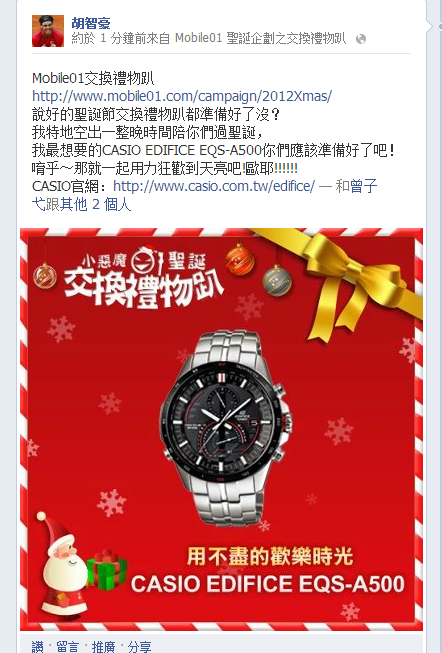Click the red ornament ball in banner

(240, 261)
